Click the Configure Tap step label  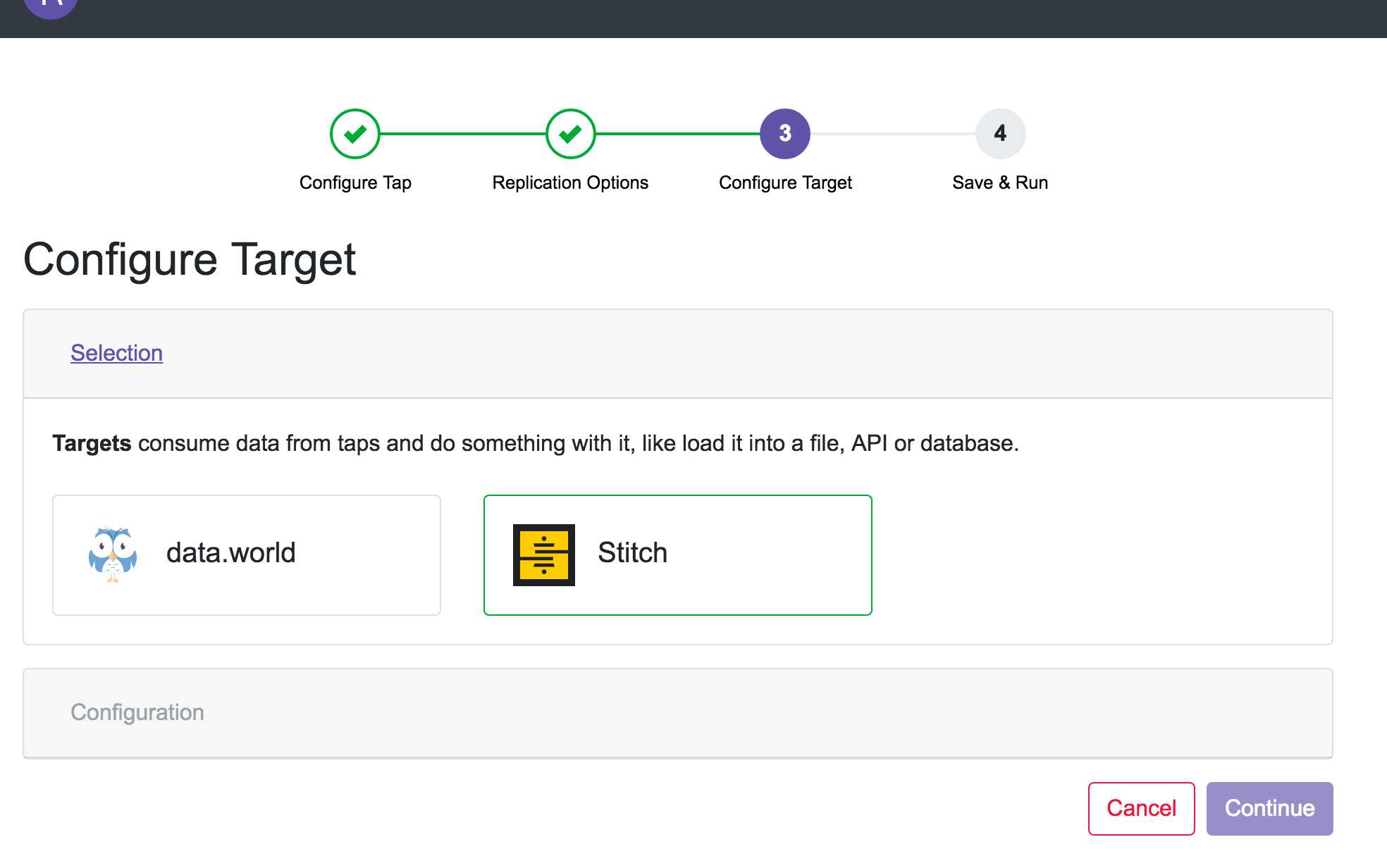[x=355, y=183]
